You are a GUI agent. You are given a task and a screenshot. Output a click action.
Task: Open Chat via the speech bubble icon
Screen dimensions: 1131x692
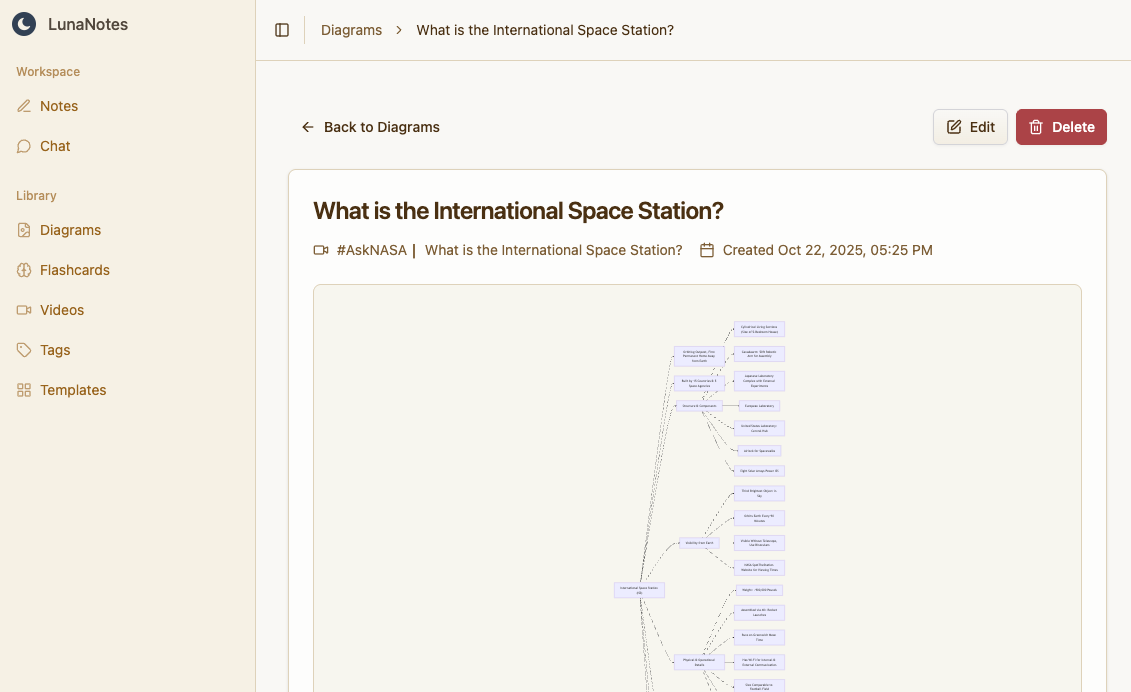tap(24, 146)
